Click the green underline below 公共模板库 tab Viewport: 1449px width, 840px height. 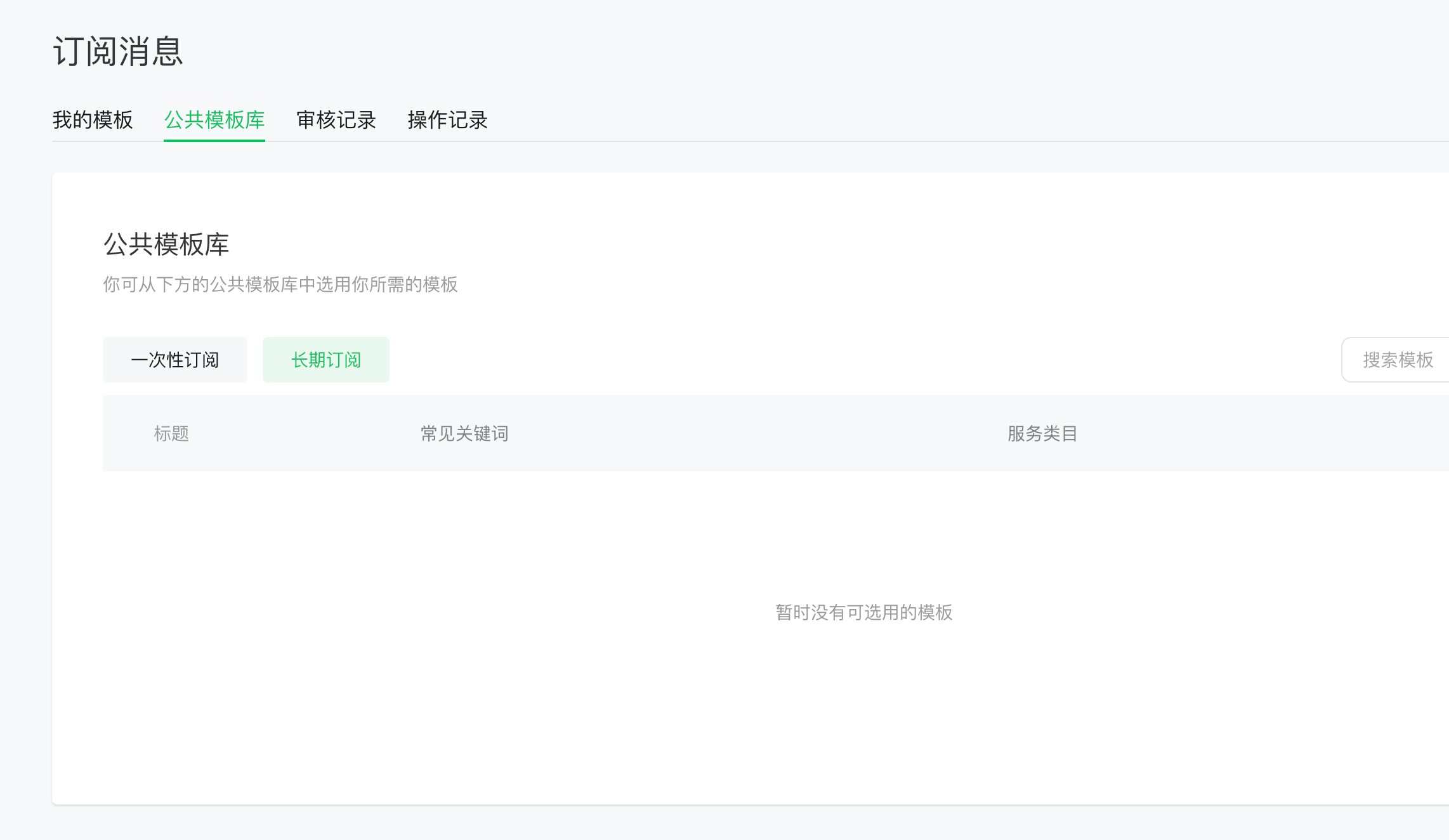pos(214,140)
